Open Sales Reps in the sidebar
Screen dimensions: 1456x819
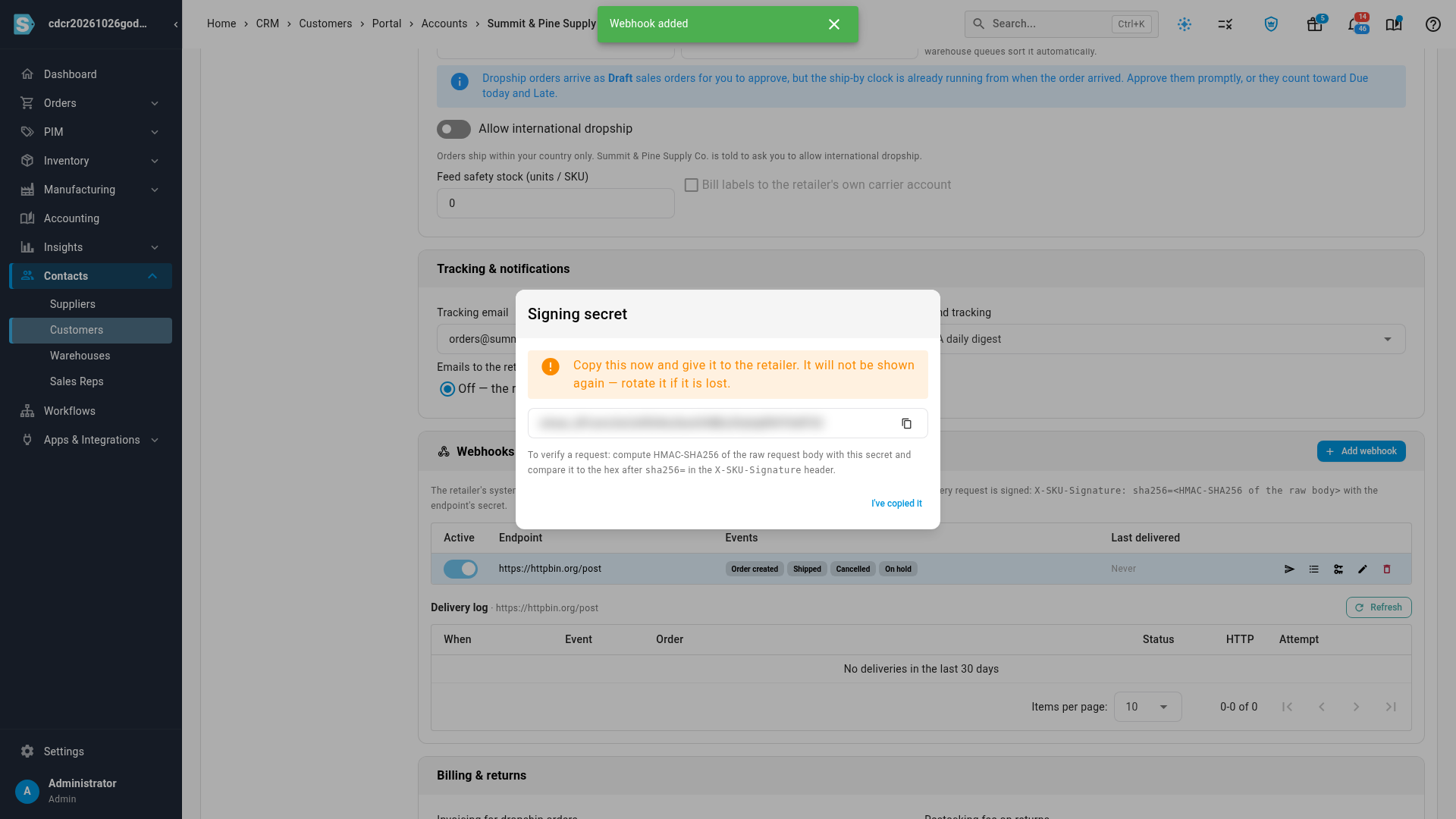point(91,381)
